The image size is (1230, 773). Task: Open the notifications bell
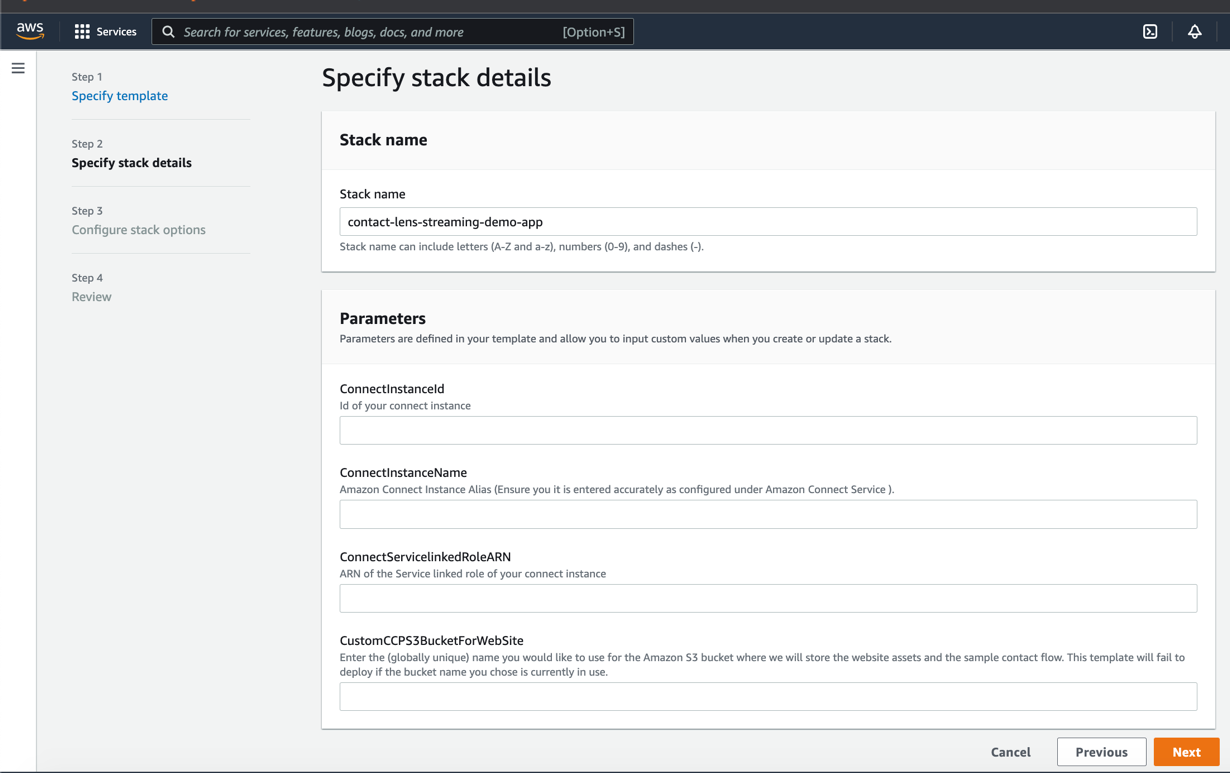pos(1194,32)
